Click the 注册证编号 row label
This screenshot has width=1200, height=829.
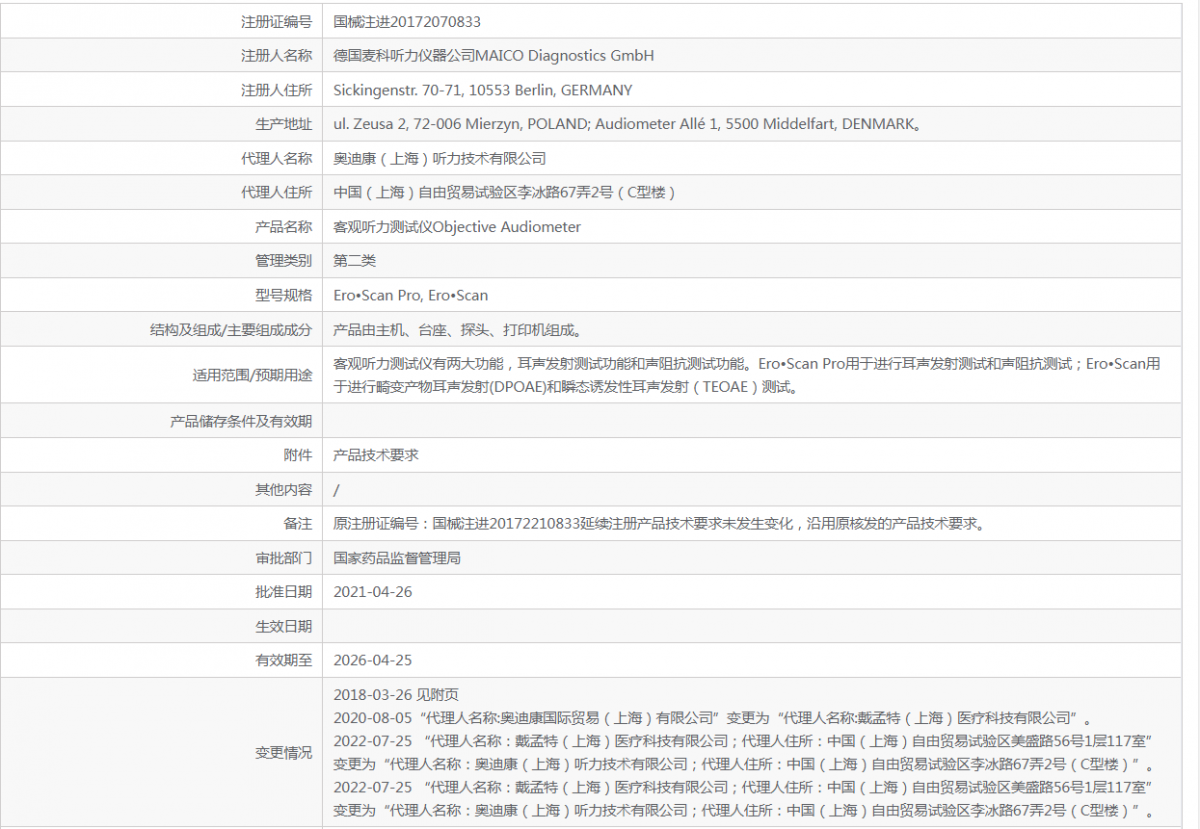tap(276, 21)
